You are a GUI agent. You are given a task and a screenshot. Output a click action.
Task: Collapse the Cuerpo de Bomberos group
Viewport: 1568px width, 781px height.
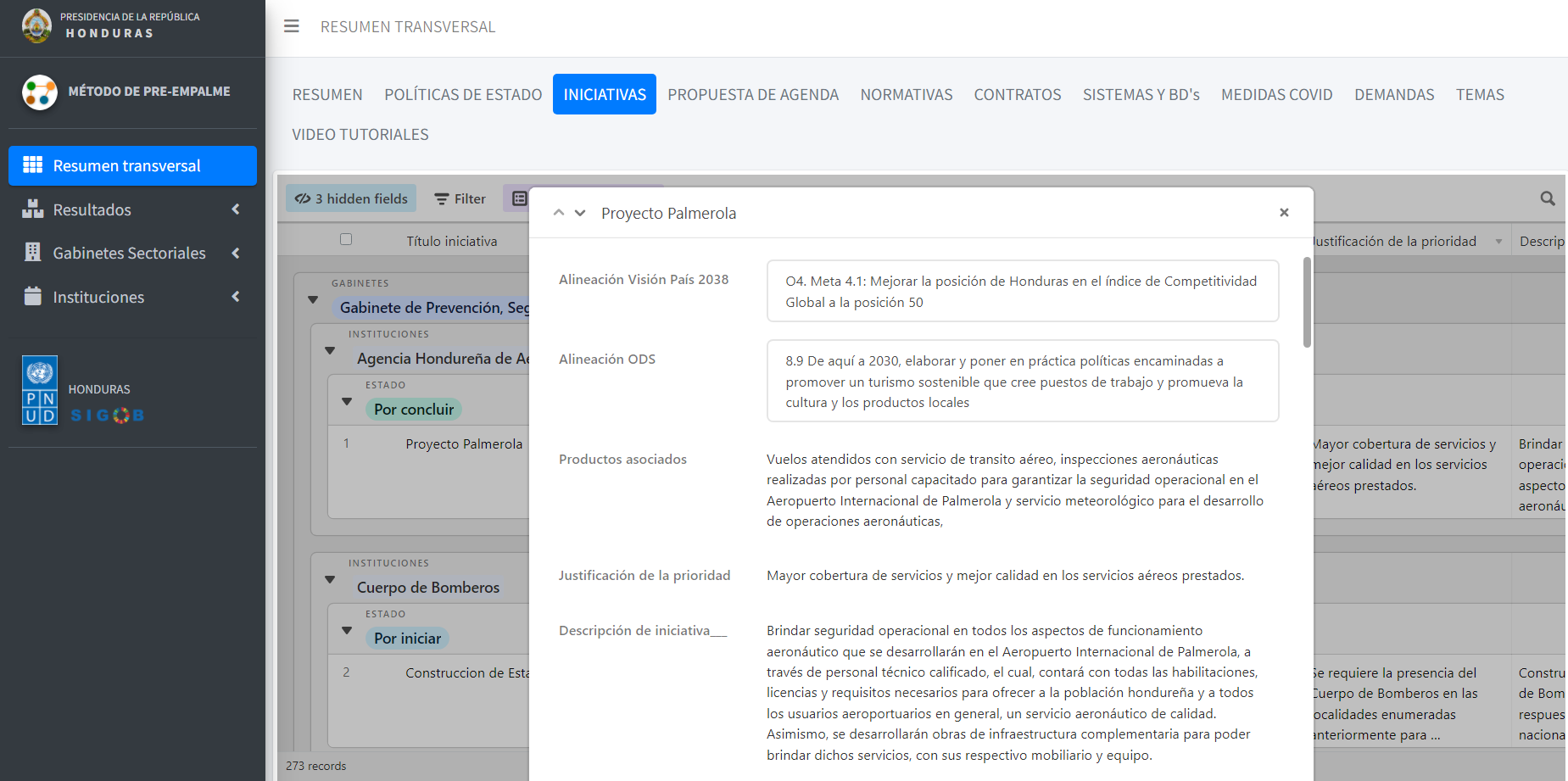(x=330, y=579)
